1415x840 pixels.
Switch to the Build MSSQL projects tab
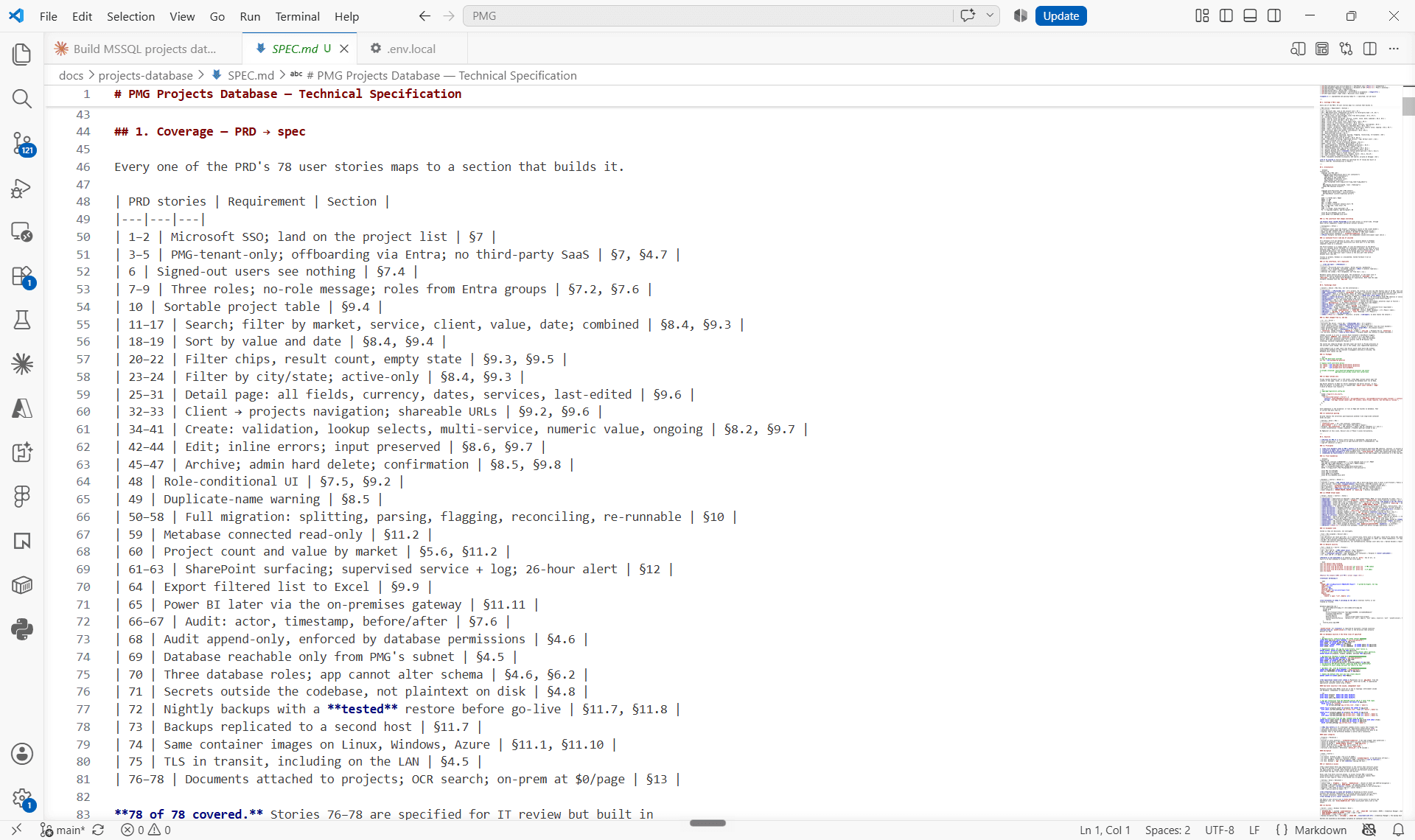[144, 49]
